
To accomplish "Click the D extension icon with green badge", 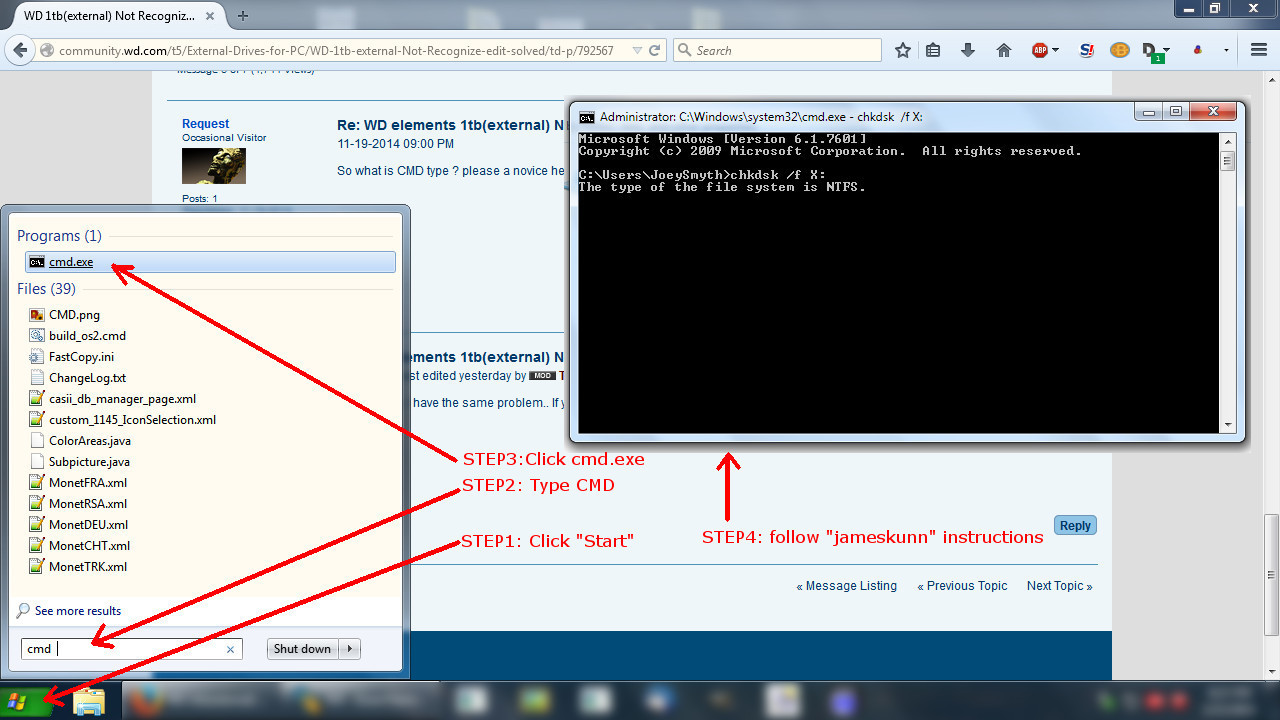I will pyautogui.click(x=1152, y=51).
